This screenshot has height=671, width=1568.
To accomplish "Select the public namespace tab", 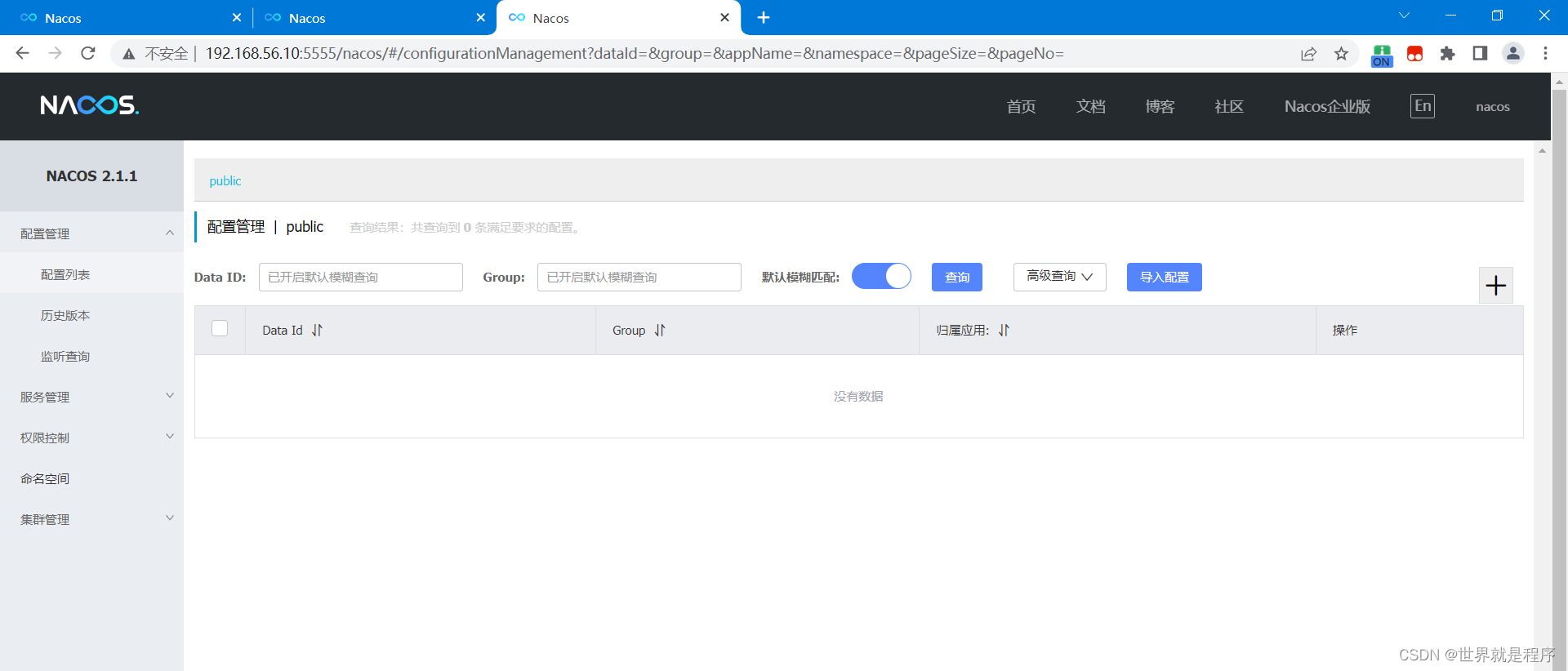I will coord(225,181).
